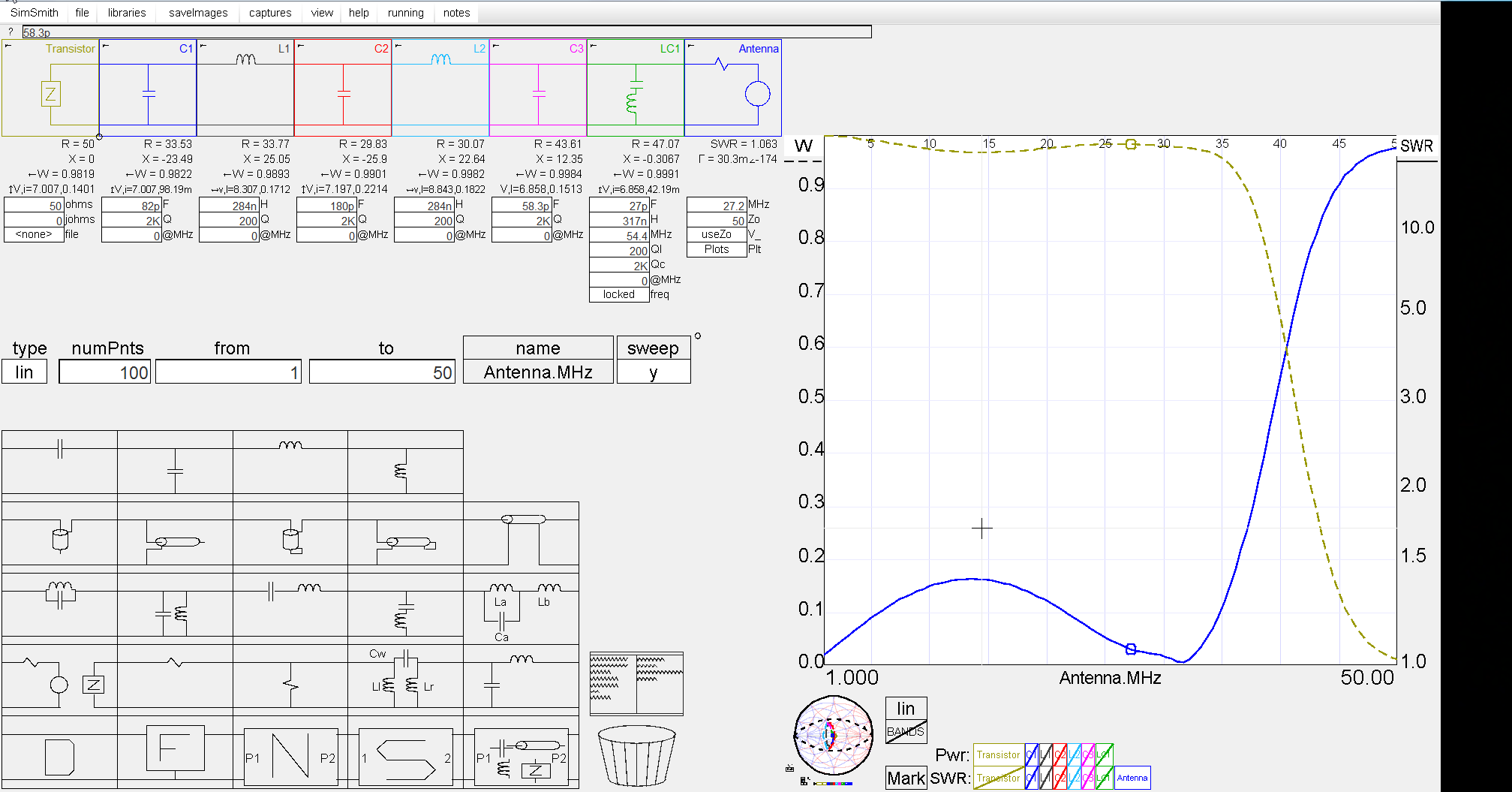Toggle Pwr plot for Transistor

pyautogui.click(x=998, y=754)
